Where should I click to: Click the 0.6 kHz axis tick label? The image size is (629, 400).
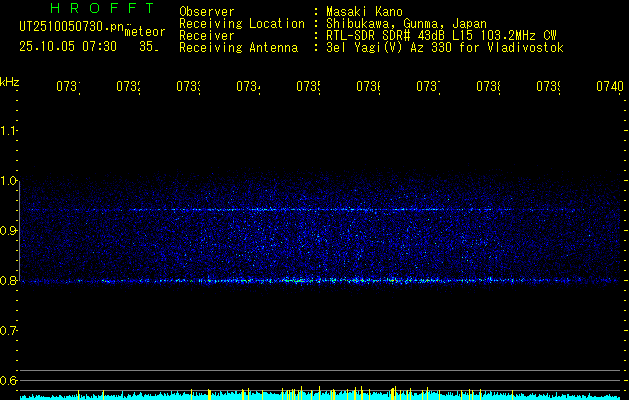point(9,381)
